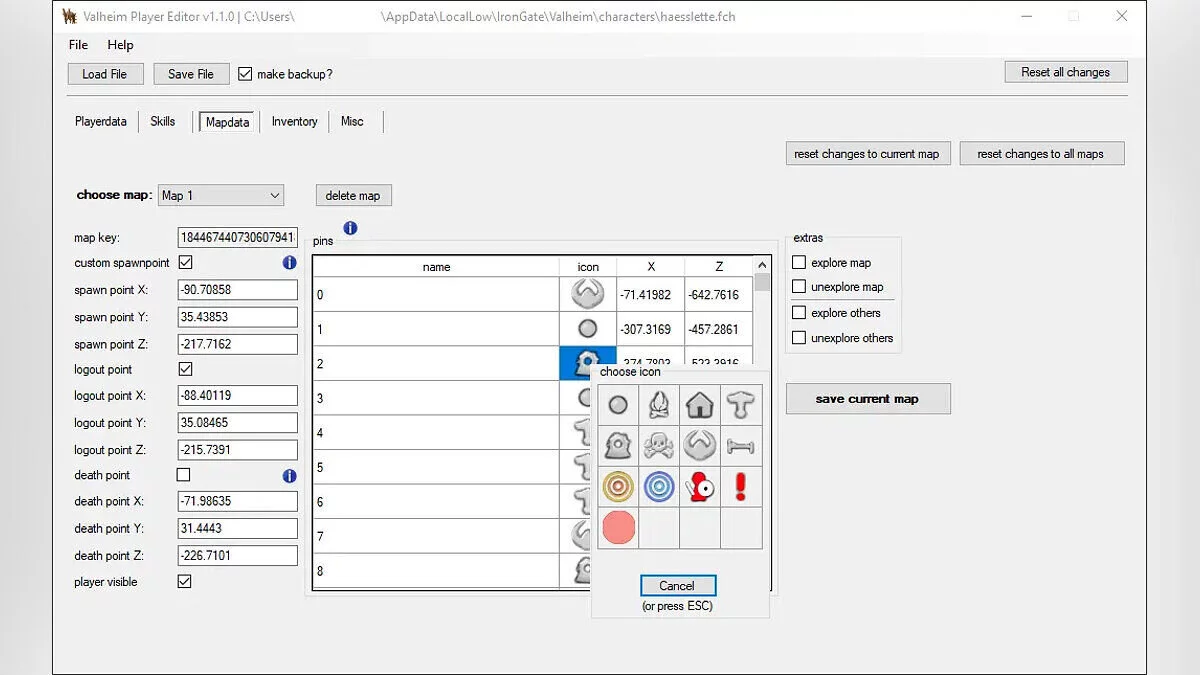Choose the bone-shaped pin icon
The image size is (1200, 675).
pos(741,446)
